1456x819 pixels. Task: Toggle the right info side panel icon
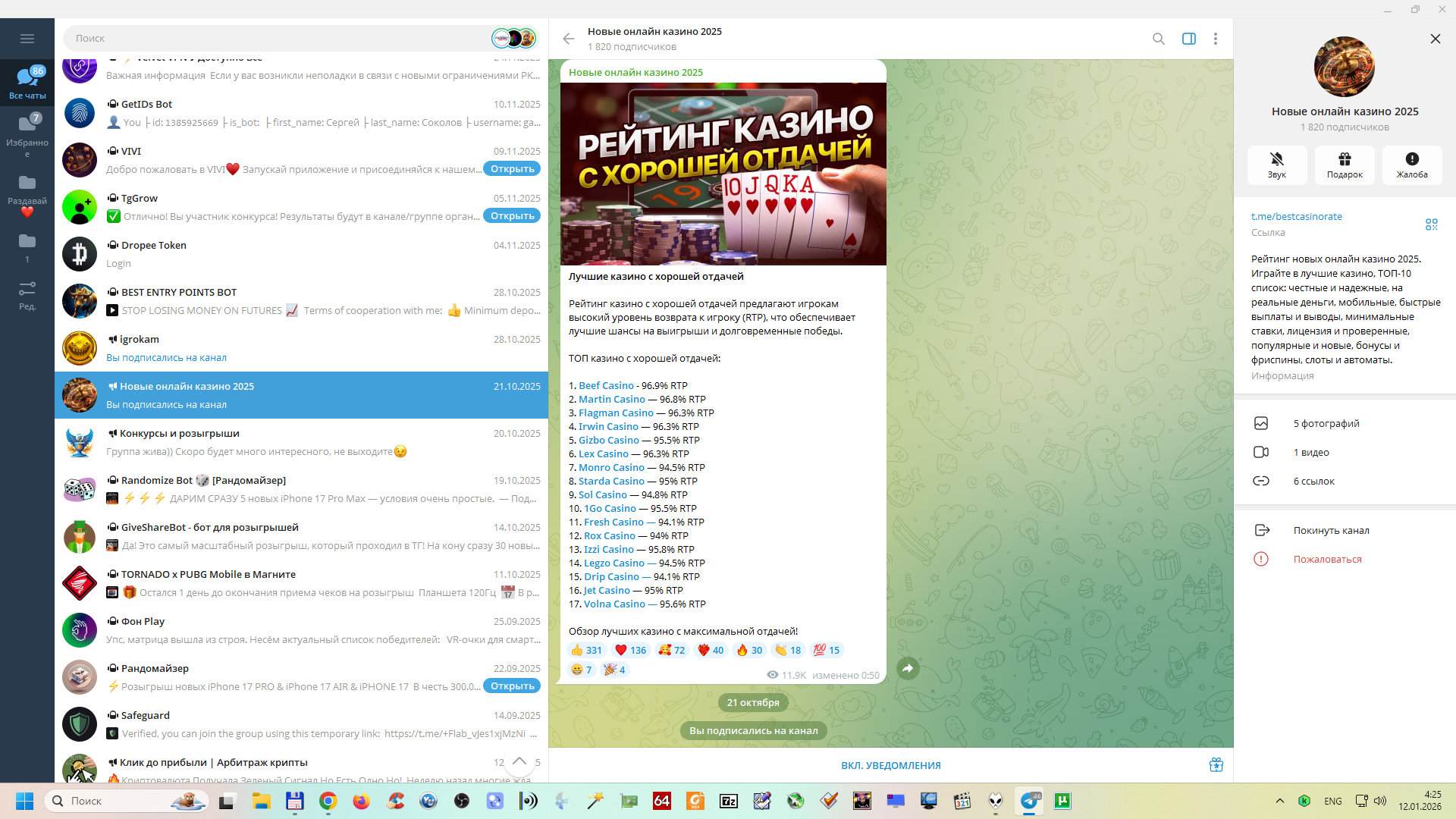tap(1188, 39)
